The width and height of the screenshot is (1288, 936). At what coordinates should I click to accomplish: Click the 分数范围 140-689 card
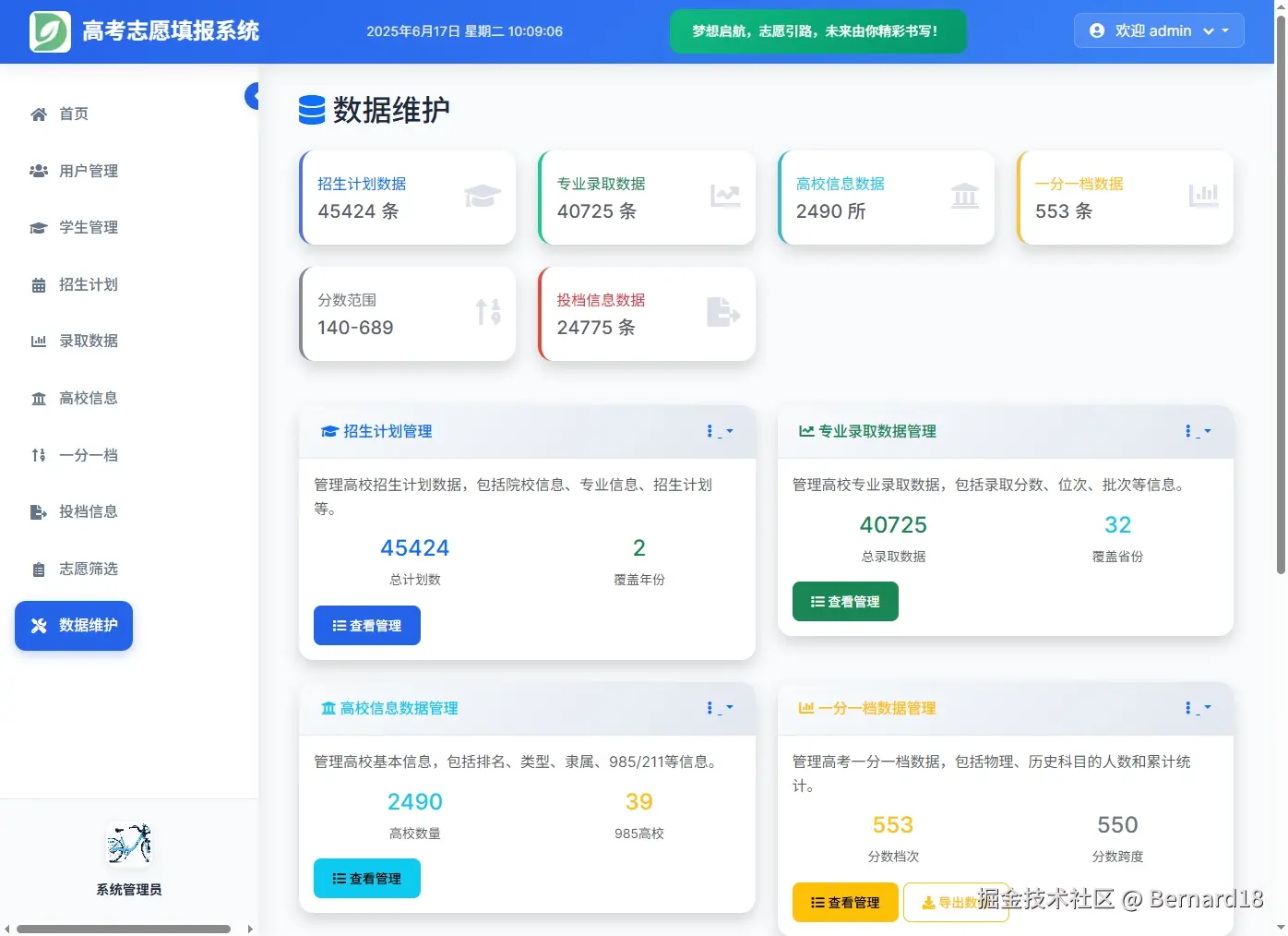pos(408,314)
